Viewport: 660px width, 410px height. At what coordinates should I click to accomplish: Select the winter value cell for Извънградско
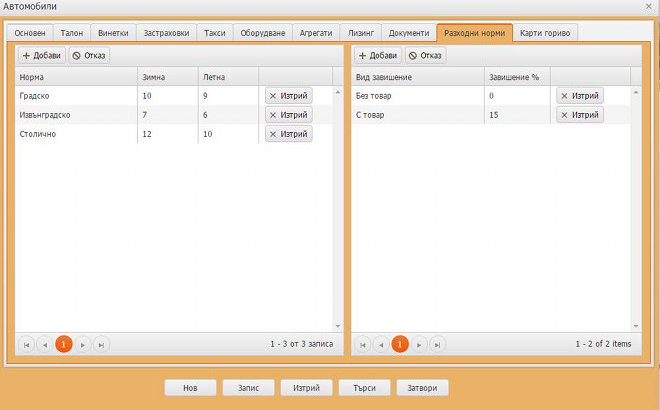pyautogui.click(x=167, y=115)
